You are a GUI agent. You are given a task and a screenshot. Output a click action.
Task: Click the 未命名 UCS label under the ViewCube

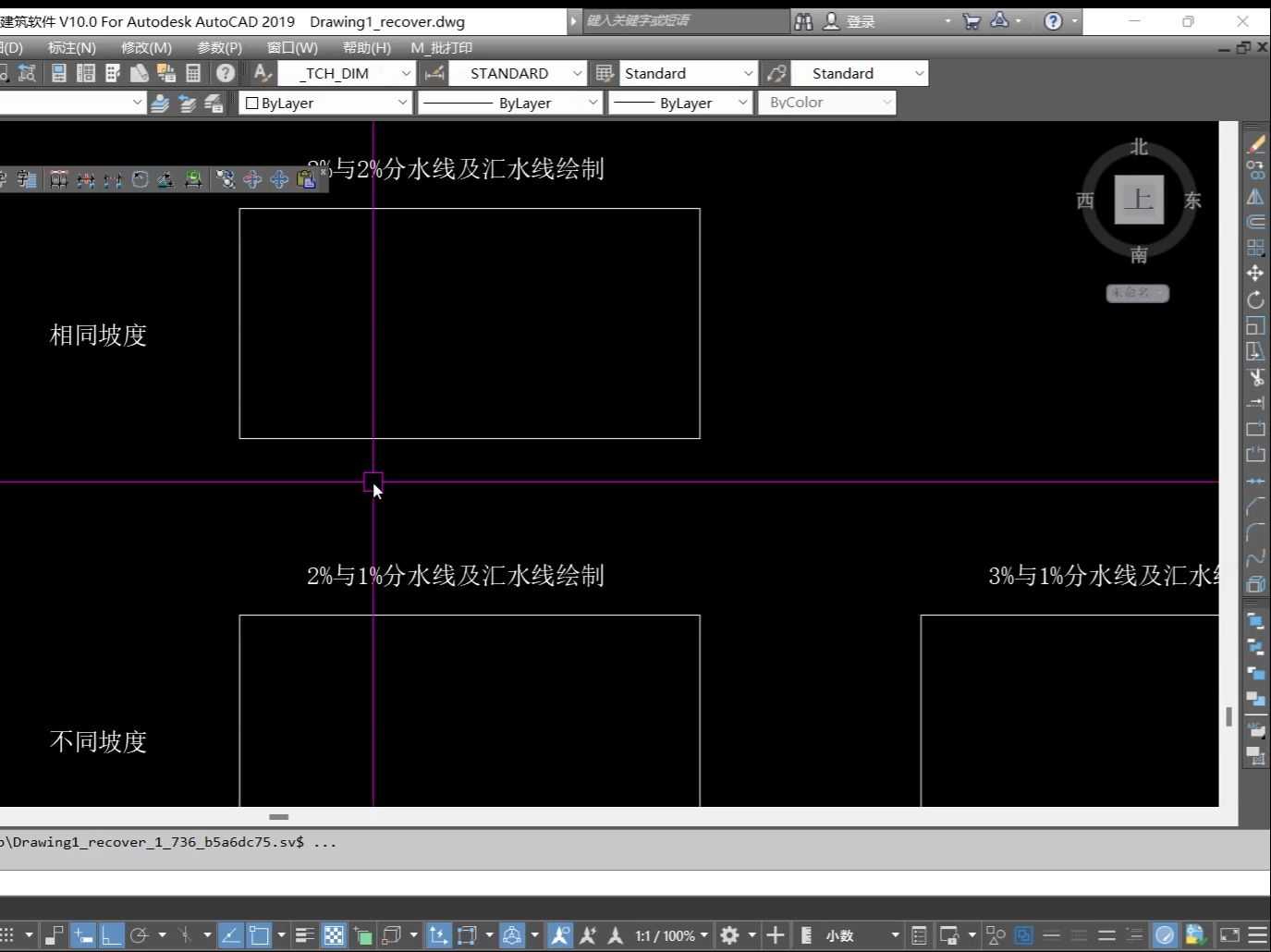click(1138, 292)
